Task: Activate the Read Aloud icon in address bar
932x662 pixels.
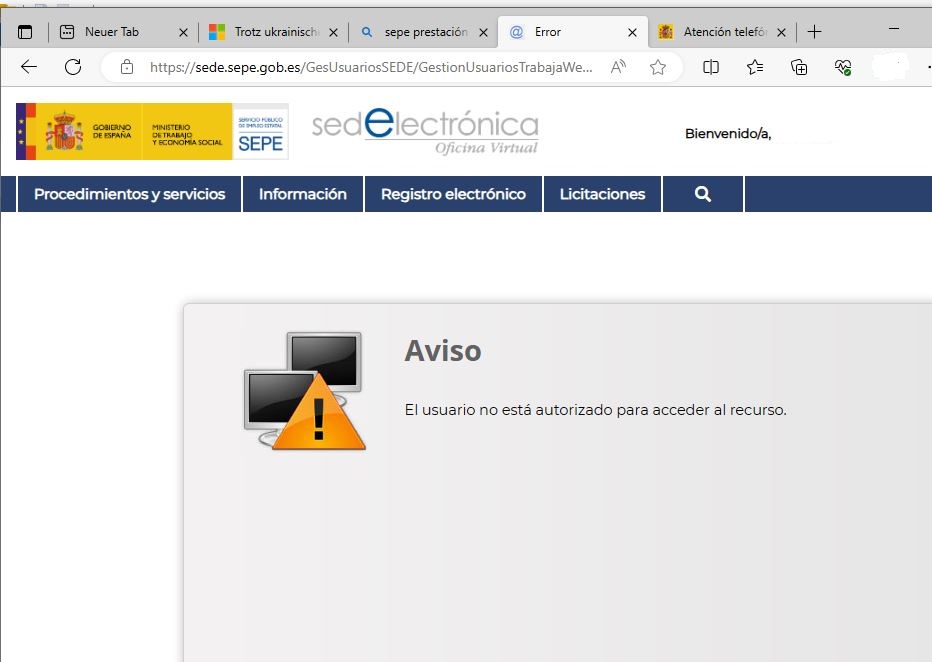Action: [x=618, y=67]
